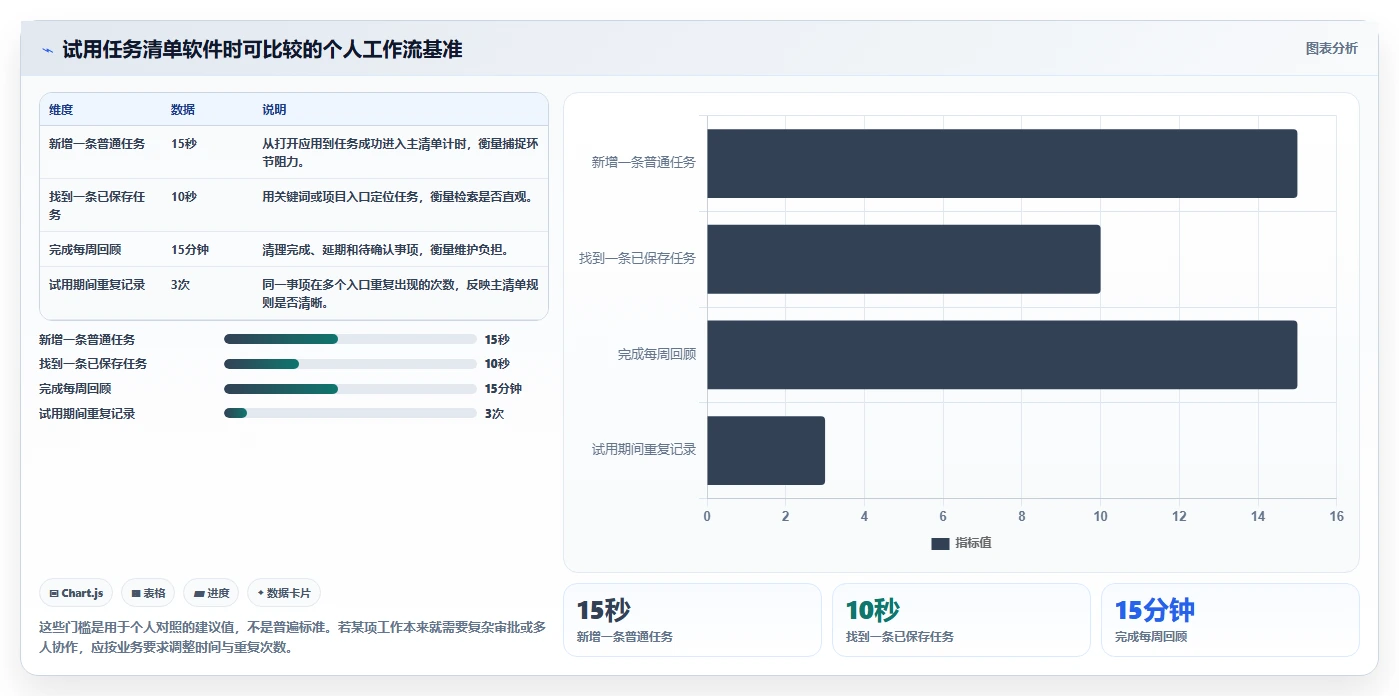Toggle the 指标值 legend item under the chart
The height and width of the screenshot is (696, 1399).
961,543
